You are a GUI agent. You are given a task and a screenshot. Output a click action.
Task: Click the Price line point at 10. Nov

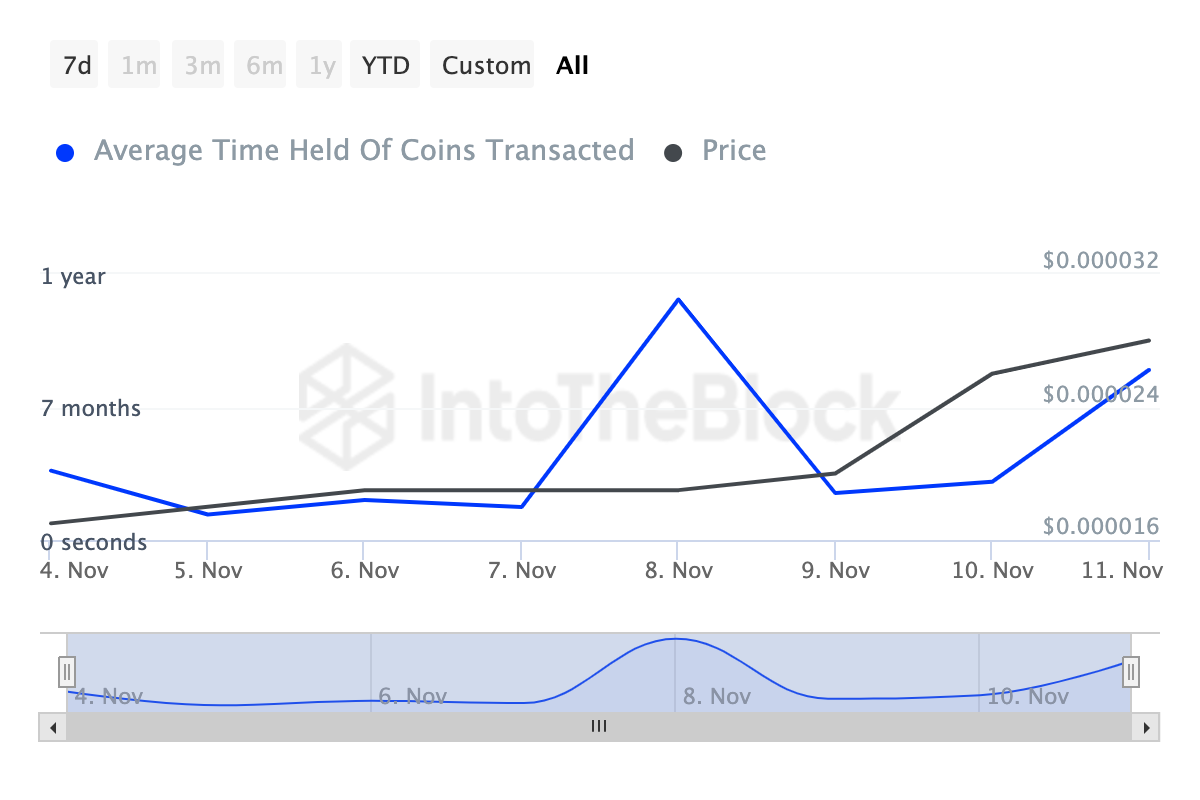tap(991, 374)
